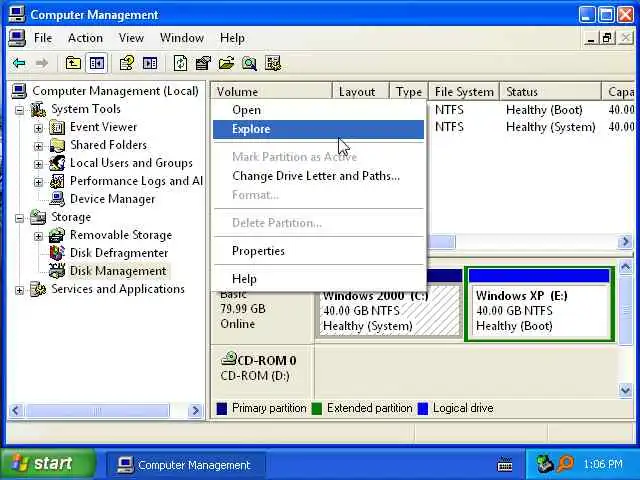Click the disk view scroll up arrow

point(625,267)
